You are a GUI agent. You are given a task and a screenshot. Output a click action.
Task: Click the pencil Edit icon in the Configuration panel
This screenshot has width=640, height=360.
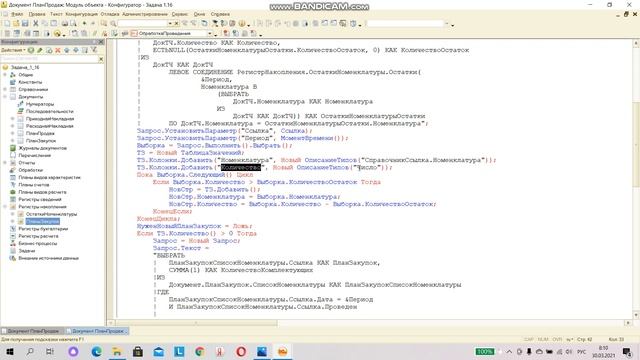(x=40, y=50)
